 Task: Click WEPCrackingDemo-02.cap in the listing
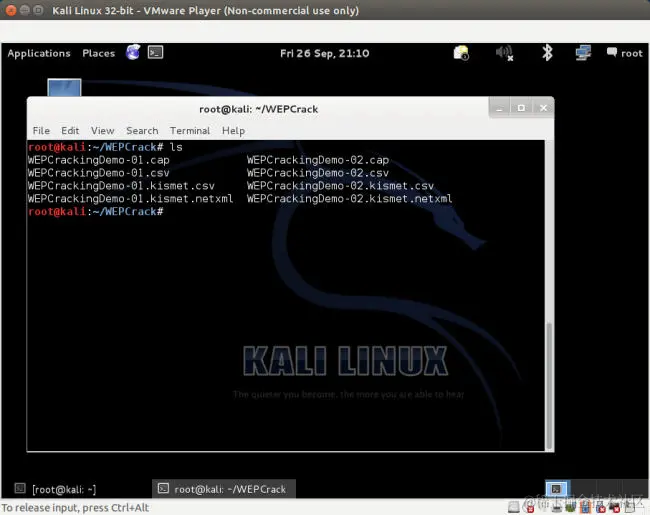318,160
